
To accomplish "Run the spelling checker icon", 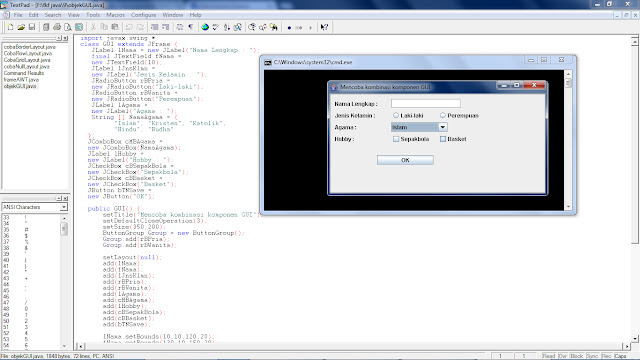I will click(216, 27).
